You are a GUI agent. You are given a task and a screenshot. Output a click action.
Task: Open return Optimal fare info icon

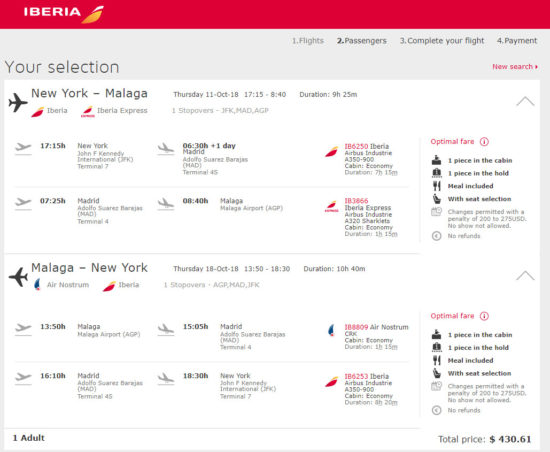pos(484,316)
